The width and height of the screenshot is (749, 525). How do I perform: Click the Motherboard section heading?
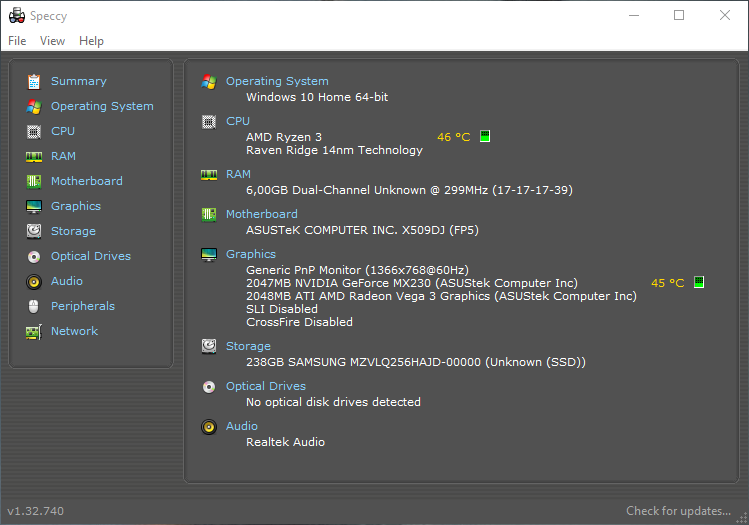click(x=261, y=214)
